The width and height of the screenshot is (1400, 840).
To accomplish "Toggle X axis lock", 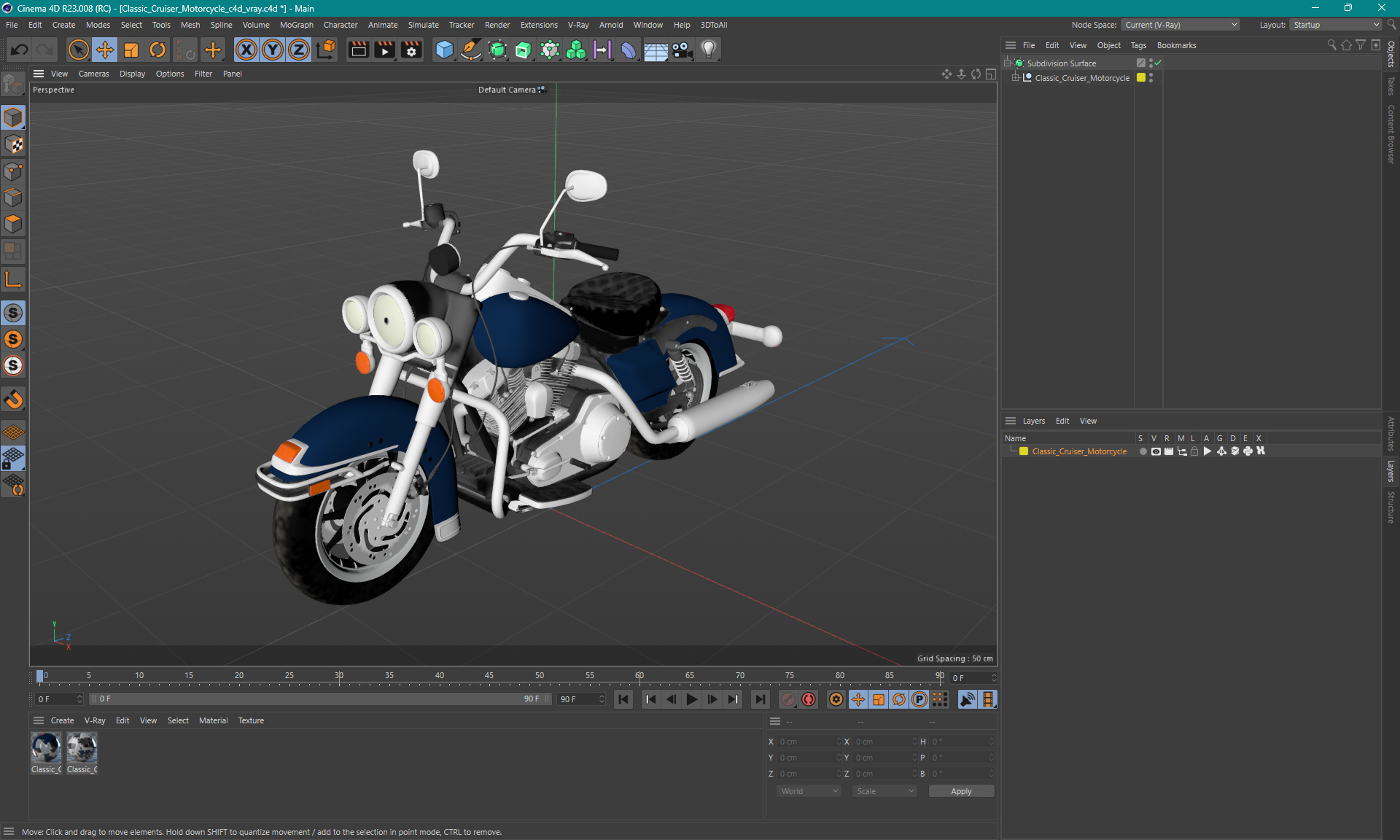I will (246, 50).
